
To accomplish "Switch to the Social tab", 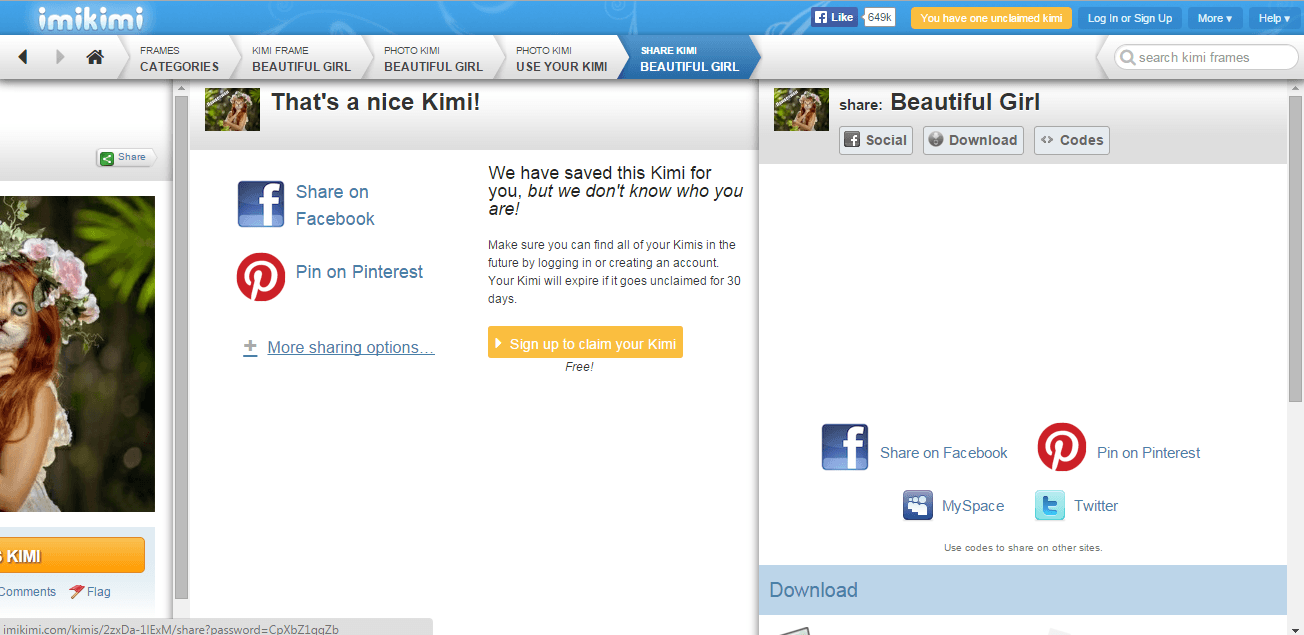I will click(x=876, y=140).
